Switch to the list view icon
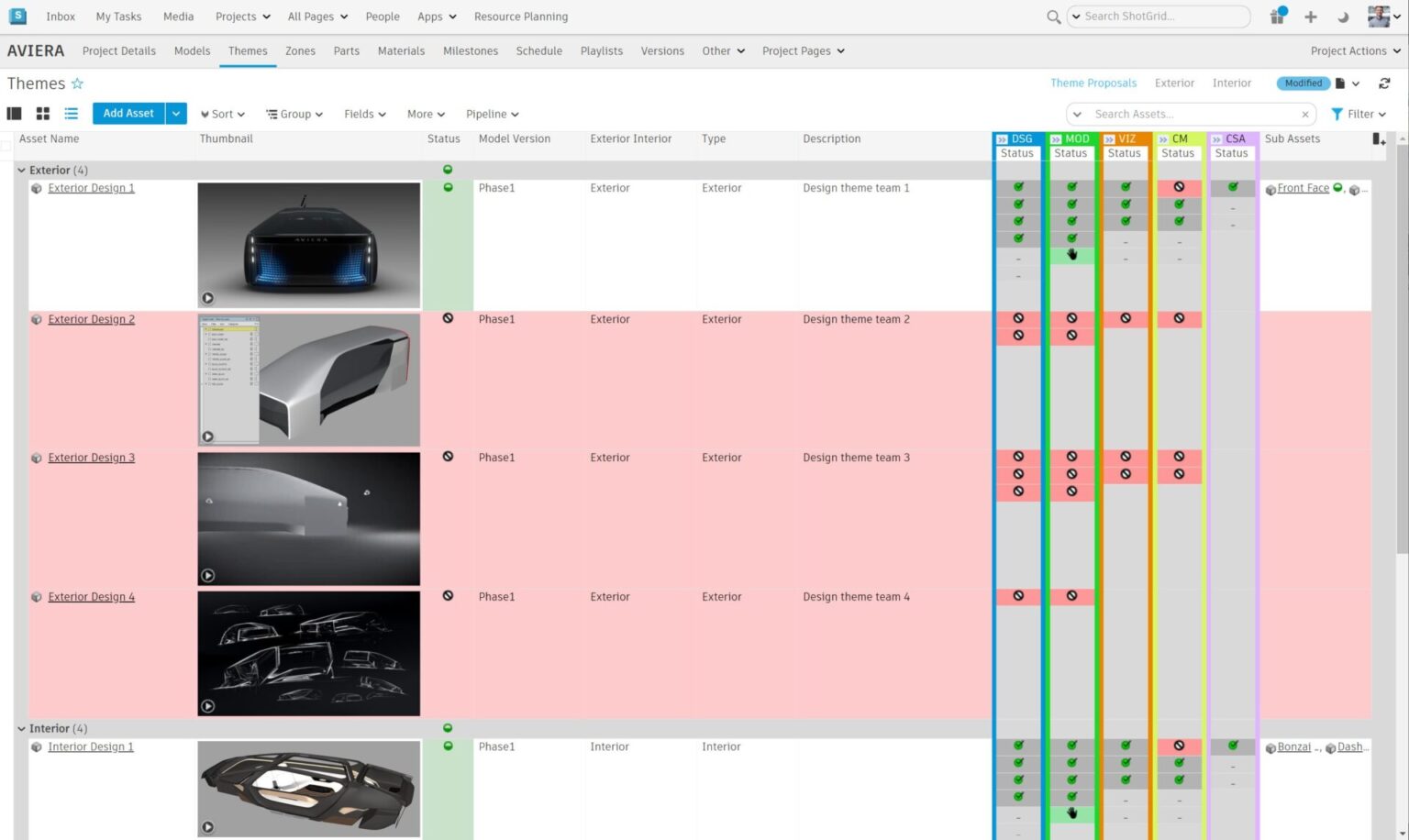The height and width of the screenshot is (840, 1409). [x=71, y=113]
